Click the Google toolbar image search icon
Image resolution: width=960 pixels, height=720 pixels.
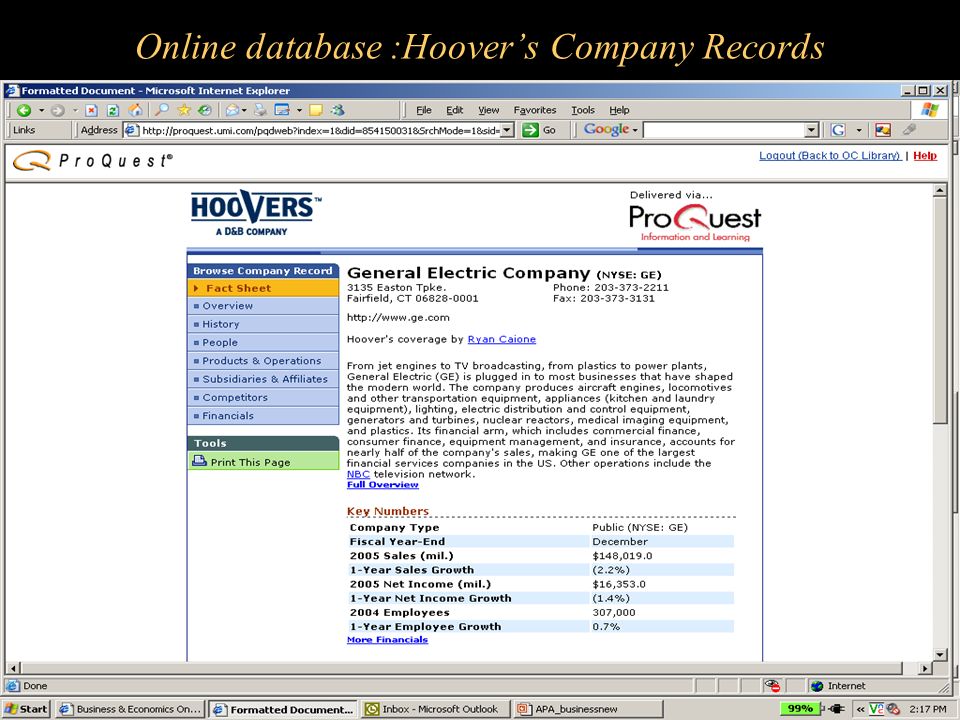click(x=883, y=130)
